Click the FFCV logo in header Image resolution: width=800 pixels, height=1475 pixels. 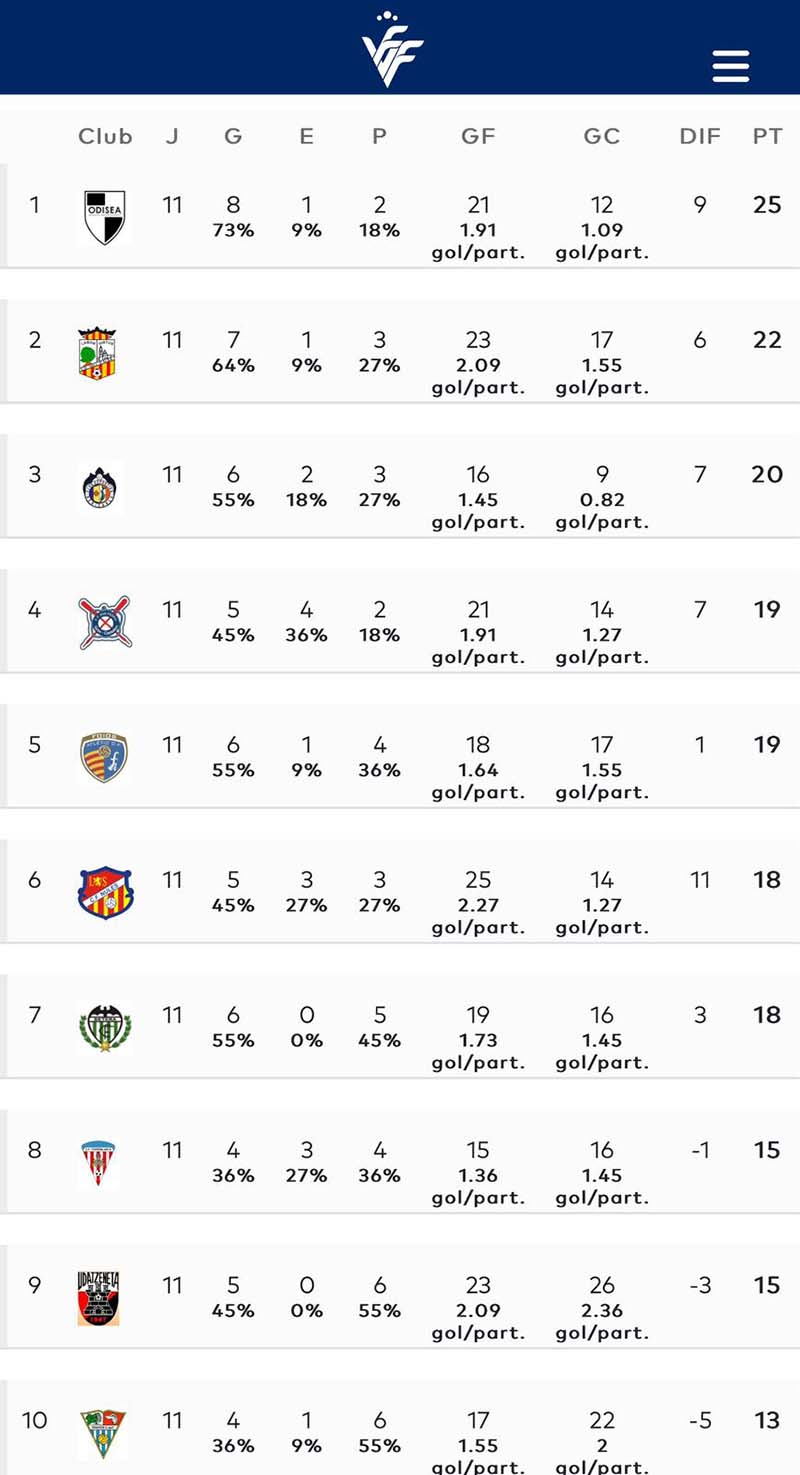(393, 50)
